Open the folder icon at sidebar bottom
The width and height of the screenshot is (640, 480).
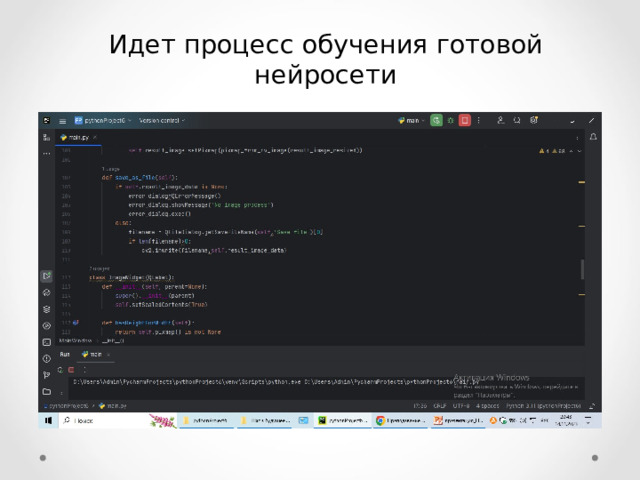[x=47, y=392]
